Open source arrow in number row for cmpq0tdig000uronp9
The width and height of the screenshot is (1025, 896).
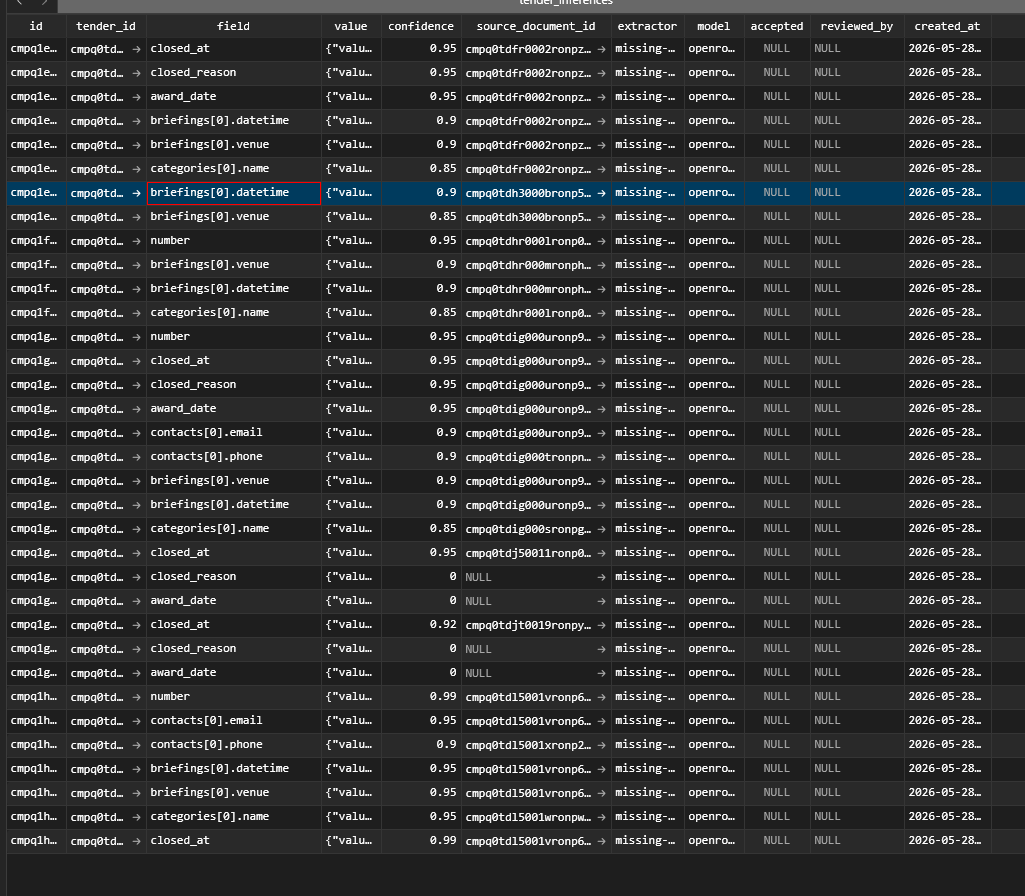pos(601,337)
